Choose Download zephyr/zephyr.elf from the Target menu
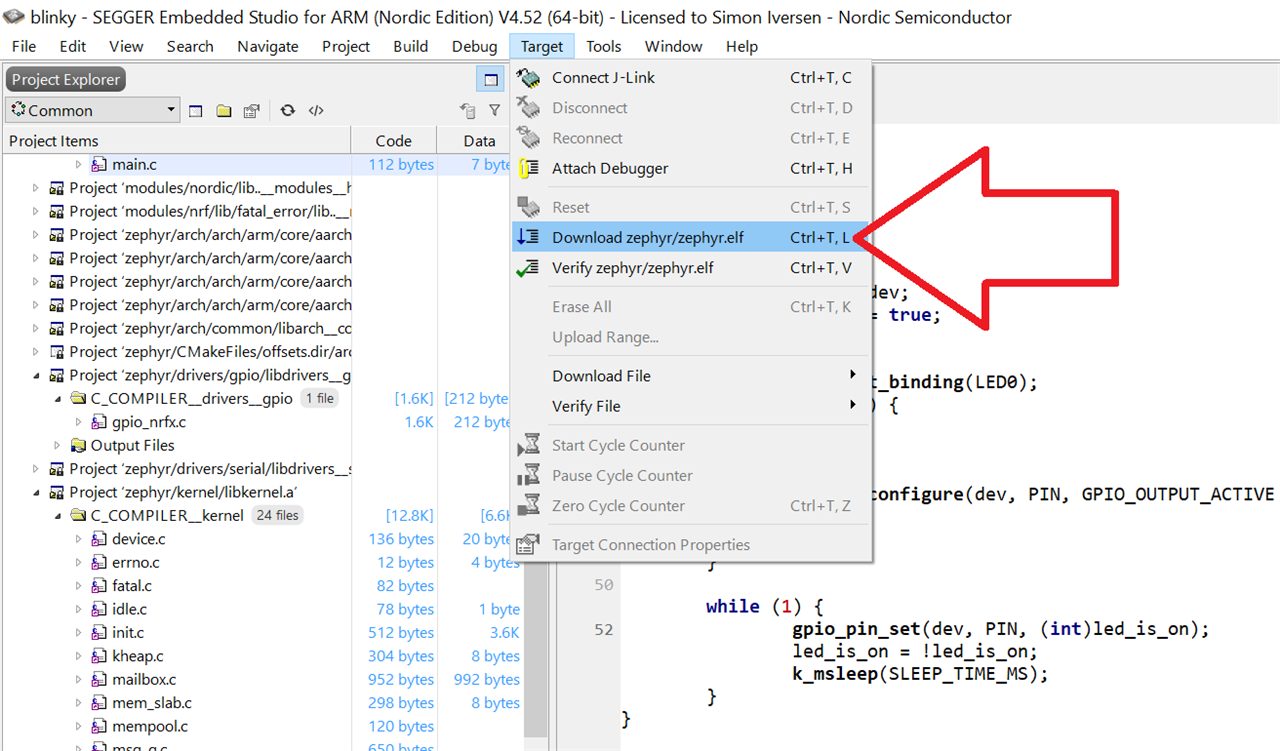Screen dimensions: 1280x751 691,237
